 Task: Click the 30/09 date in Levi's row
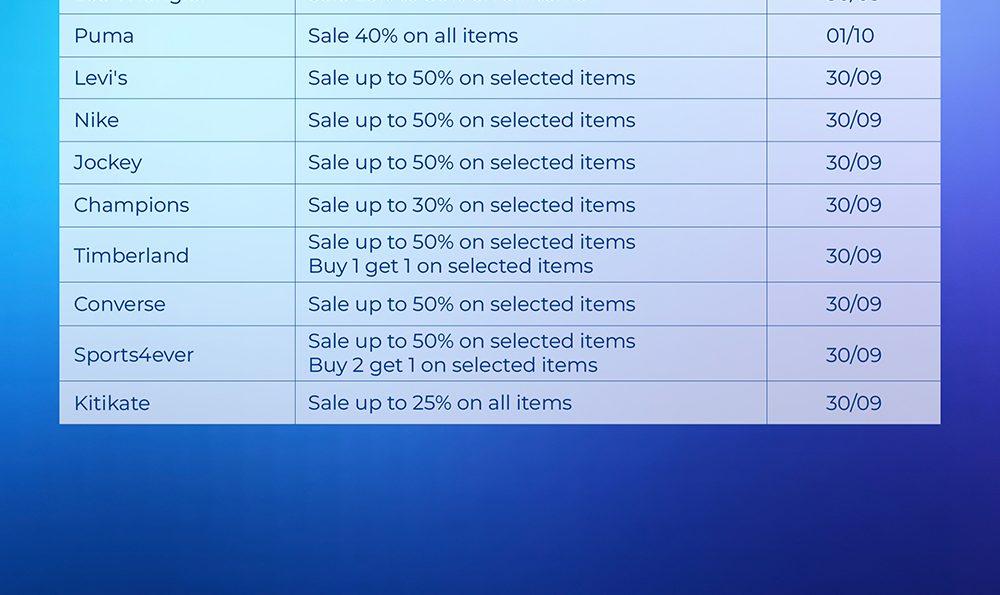854,78
